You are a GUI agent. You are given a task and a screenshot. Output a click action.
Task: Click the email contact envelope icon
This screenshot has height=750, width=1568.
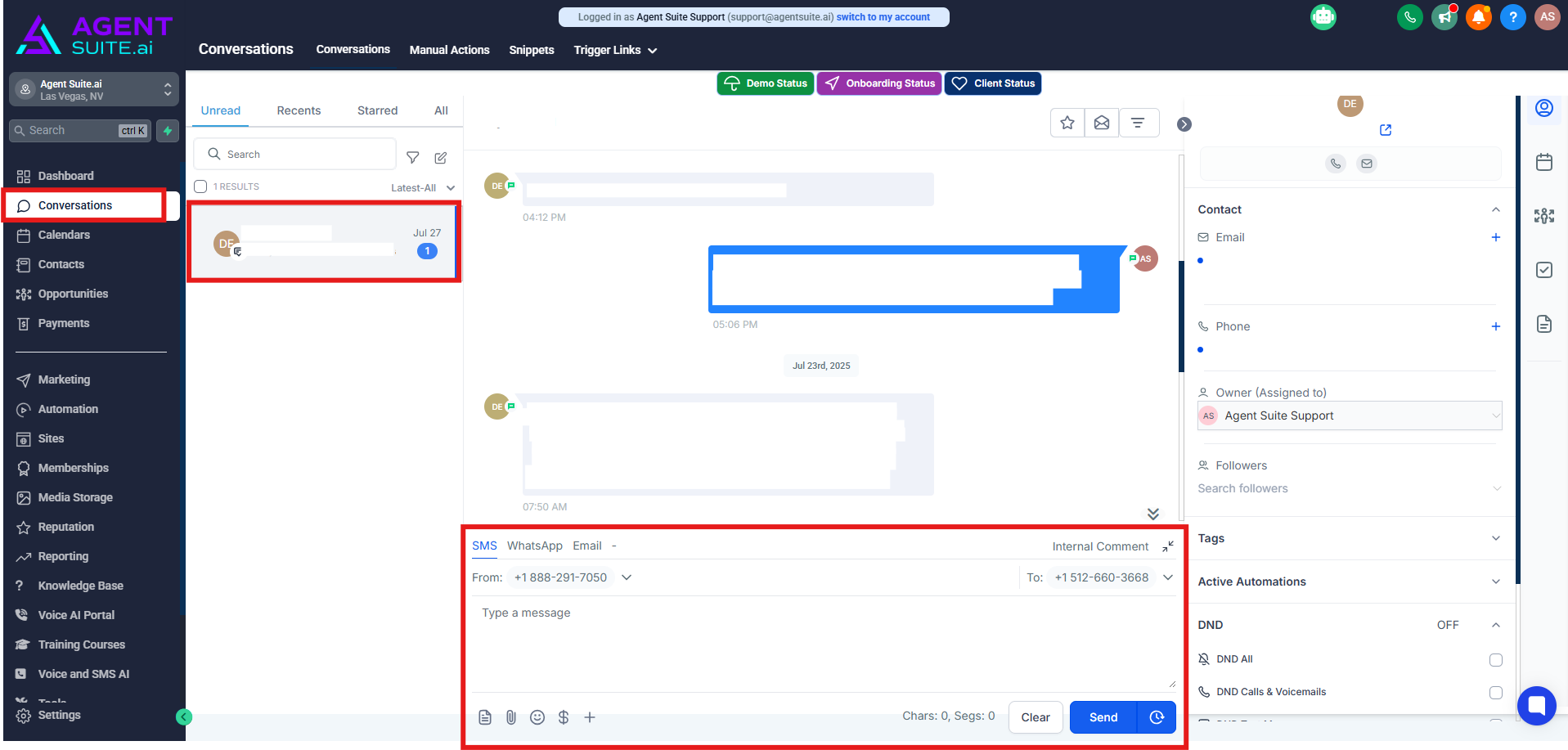coord(1367,164)
